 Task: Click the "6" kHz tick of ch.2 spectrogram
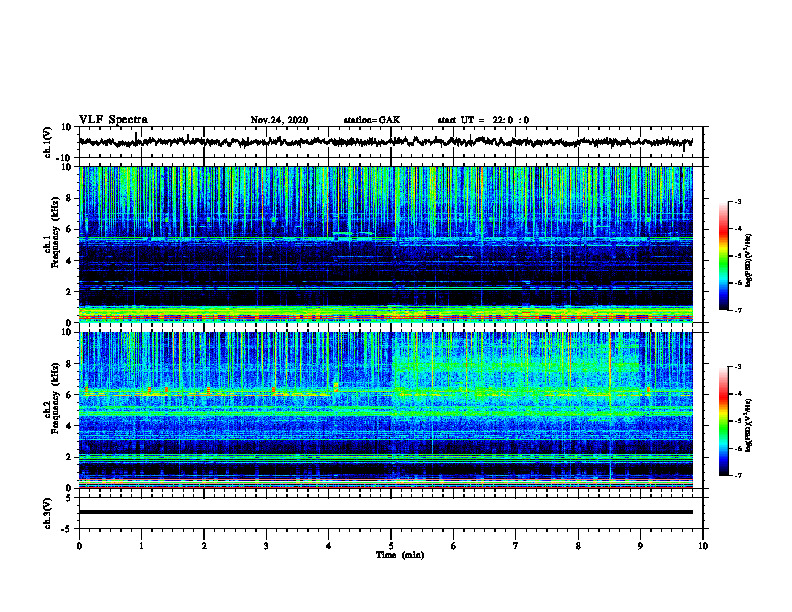tap(69, 395)
